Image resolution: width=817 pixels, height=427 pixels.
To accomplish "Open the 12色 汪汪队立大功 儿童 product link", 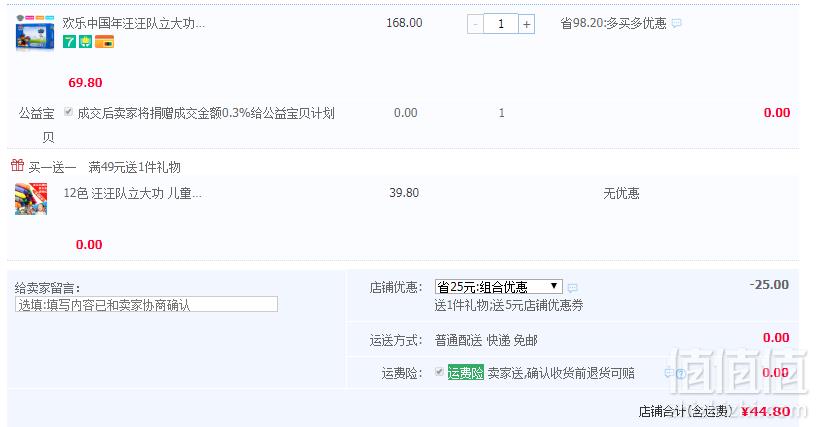I will pyautogui.click(x=132, y=193).
